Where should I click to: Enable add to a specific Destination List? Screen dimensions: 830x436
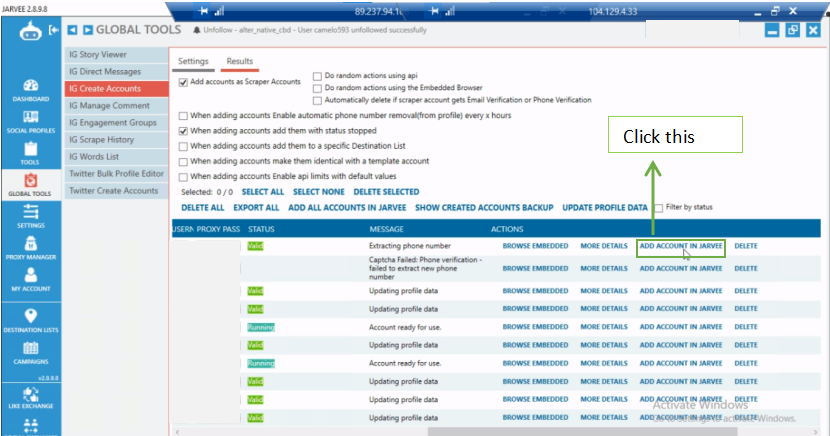pyautogui.click(x=183, y=146)
